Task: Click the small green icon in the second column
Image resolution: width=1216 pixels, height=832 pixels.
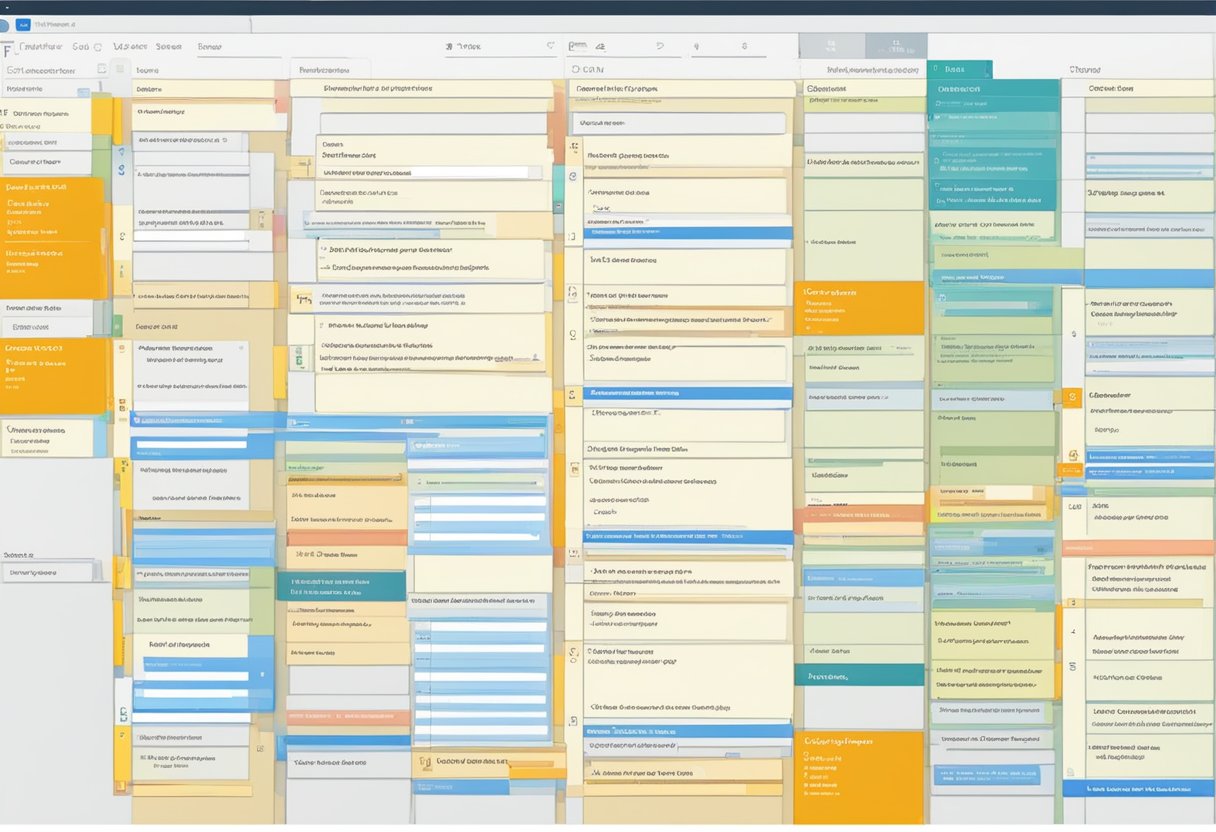Action: (x=300, y=356)
